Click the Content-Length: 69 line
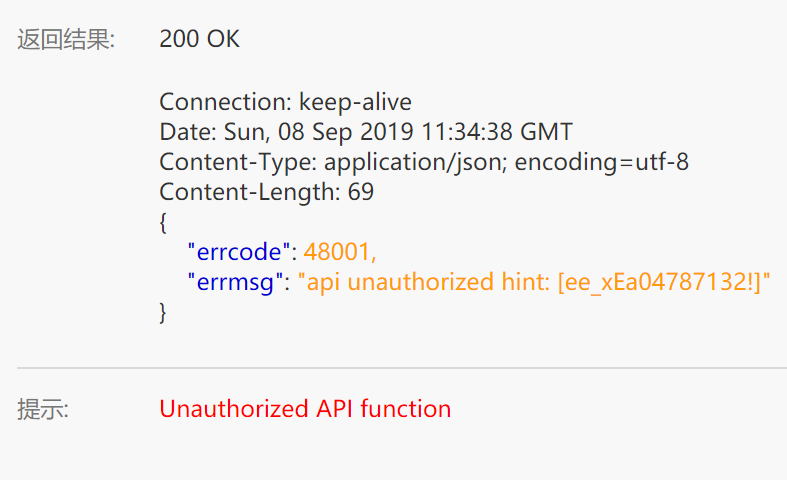 pyautogui.click(x=266, y=192)
